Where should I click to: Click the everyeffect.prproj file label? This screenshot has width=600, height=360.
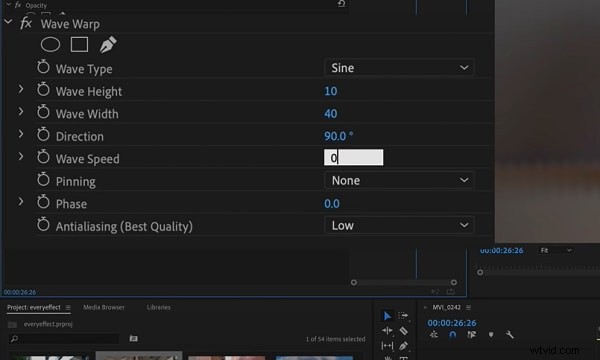48,324
